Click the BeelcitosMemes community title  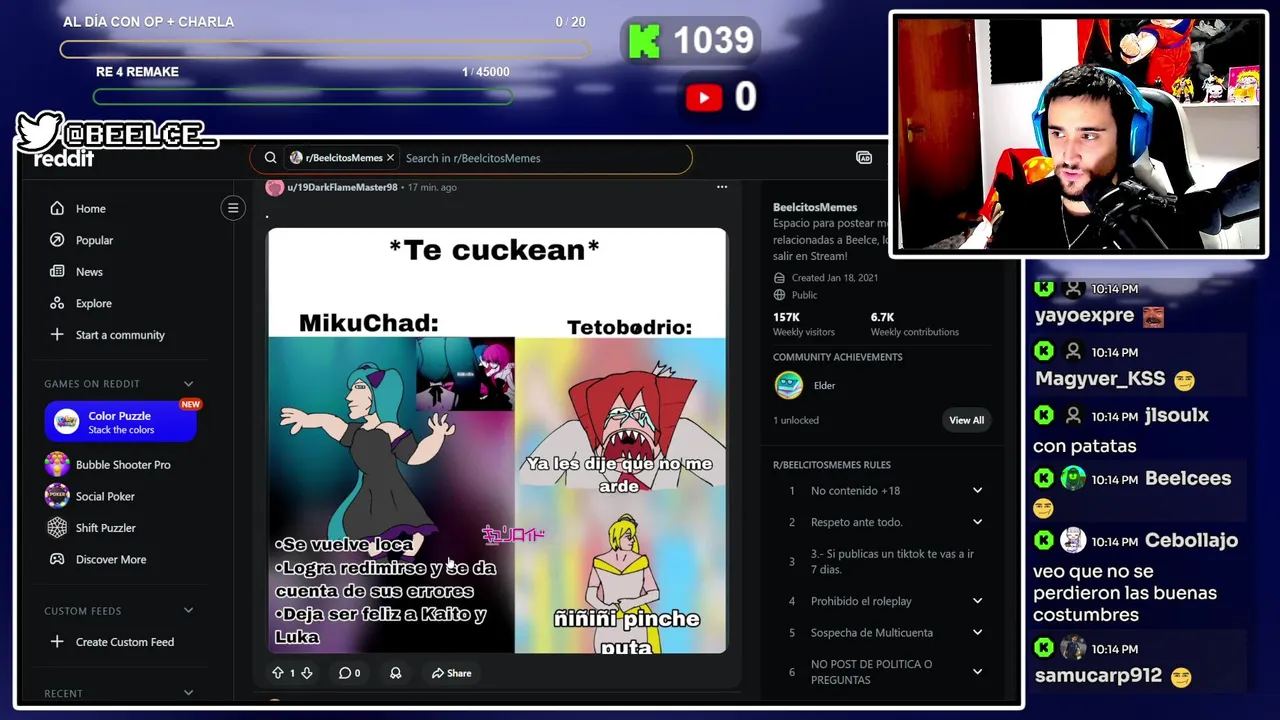point(815,207)
